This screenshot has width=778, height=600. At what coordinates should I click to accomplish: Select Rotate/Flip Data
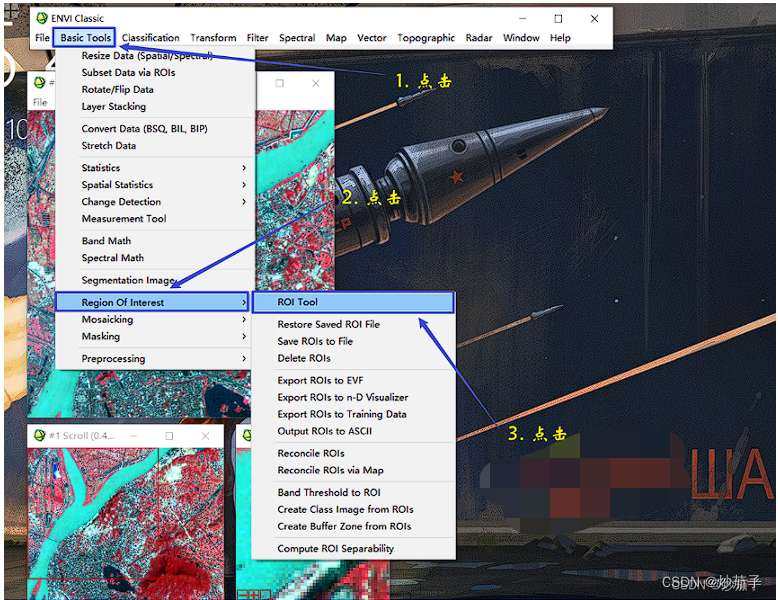[155, 89]
